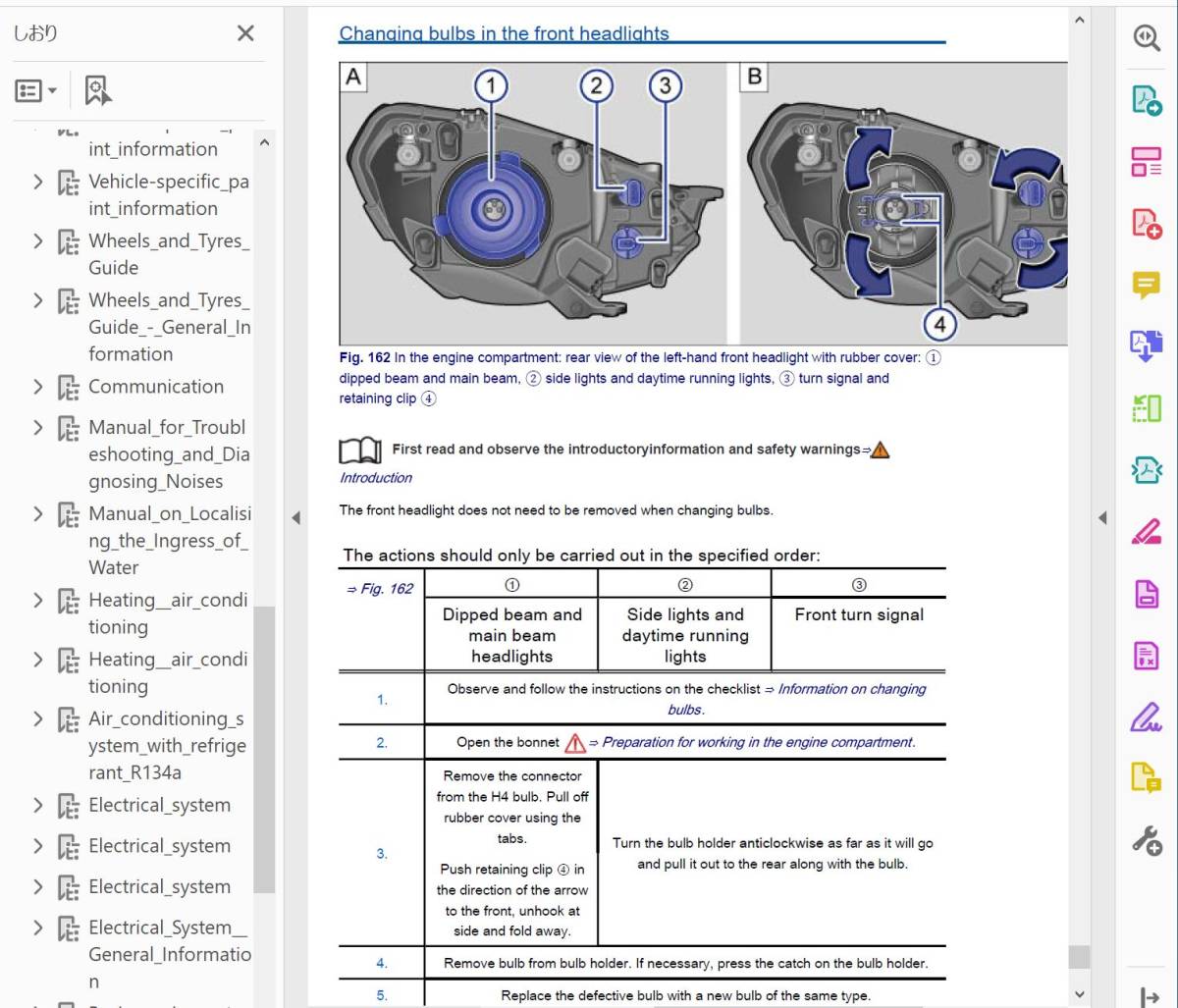This screenshot has height=1008, width=1178.
Task: Close the しおり bookmarks panel
Action: click(x=245, y=33)
